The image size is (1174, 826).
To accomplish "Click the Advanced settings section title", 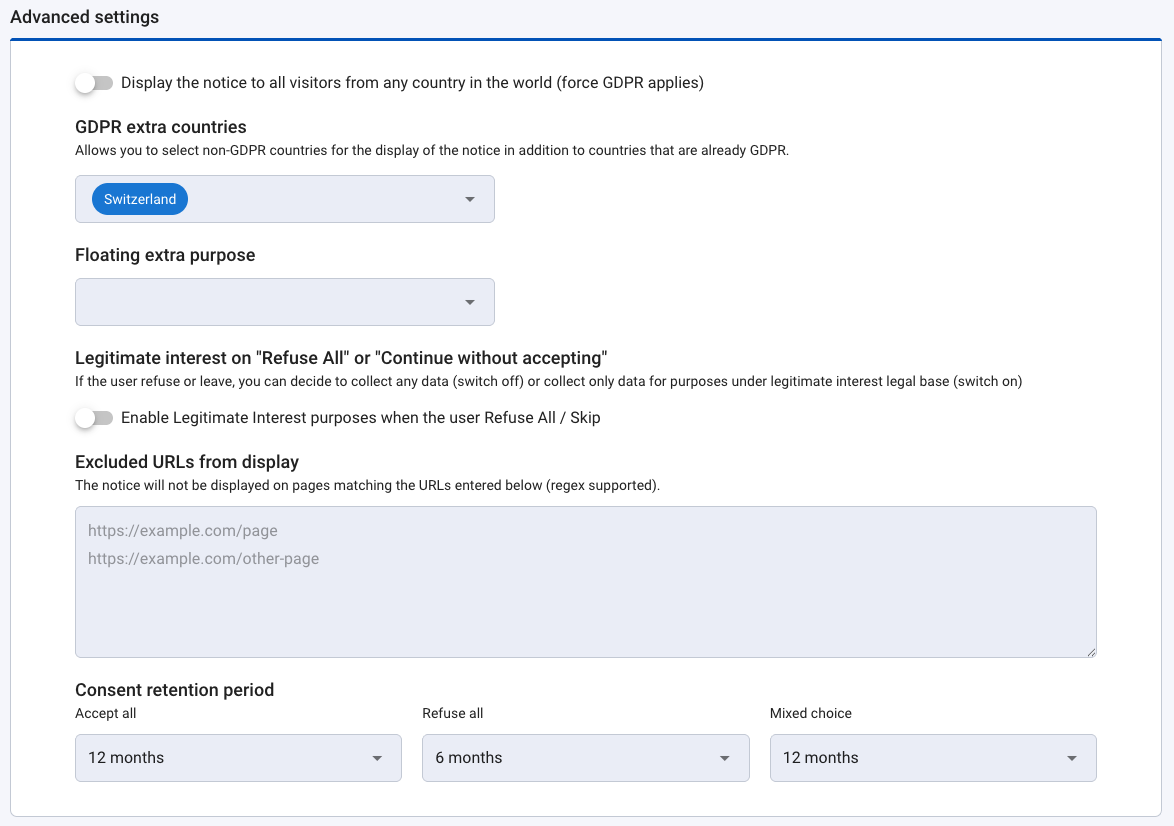I will coord(84,17).
